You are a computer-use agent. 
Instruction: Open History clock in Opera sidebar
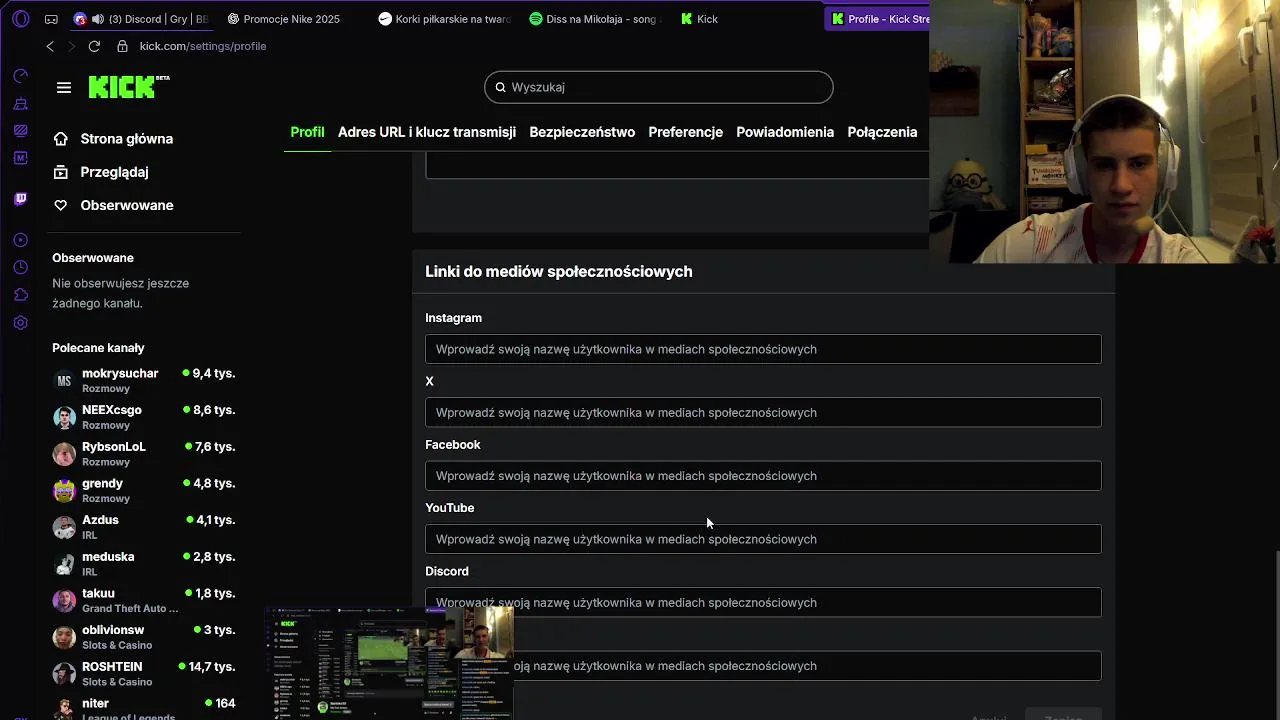coord(21,267)
